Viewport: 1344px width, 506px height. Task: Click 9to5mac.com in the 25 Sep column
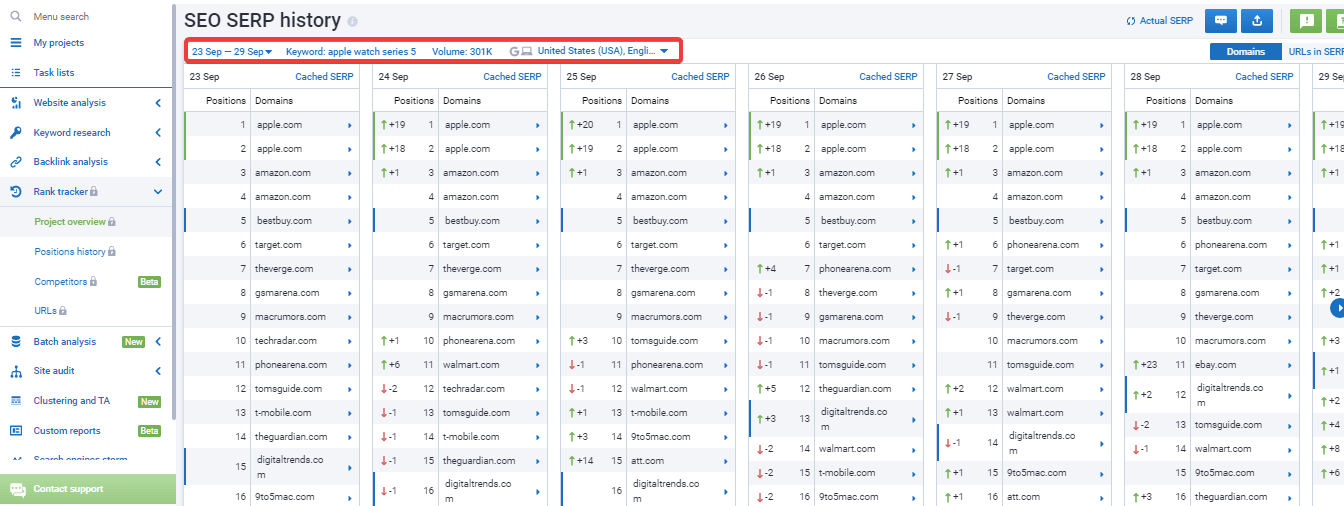click(x=660, y=437)
